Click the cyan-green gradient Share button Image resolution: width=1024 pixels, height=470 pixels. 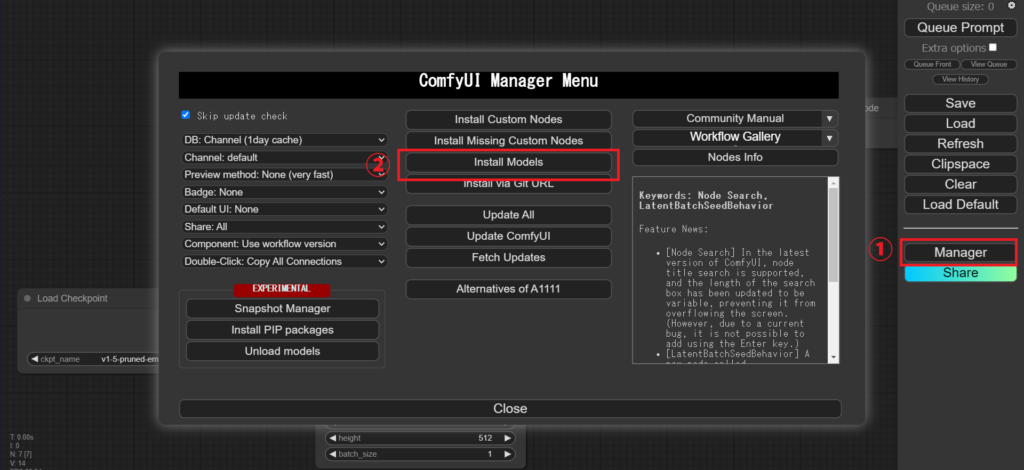point(959,273)
